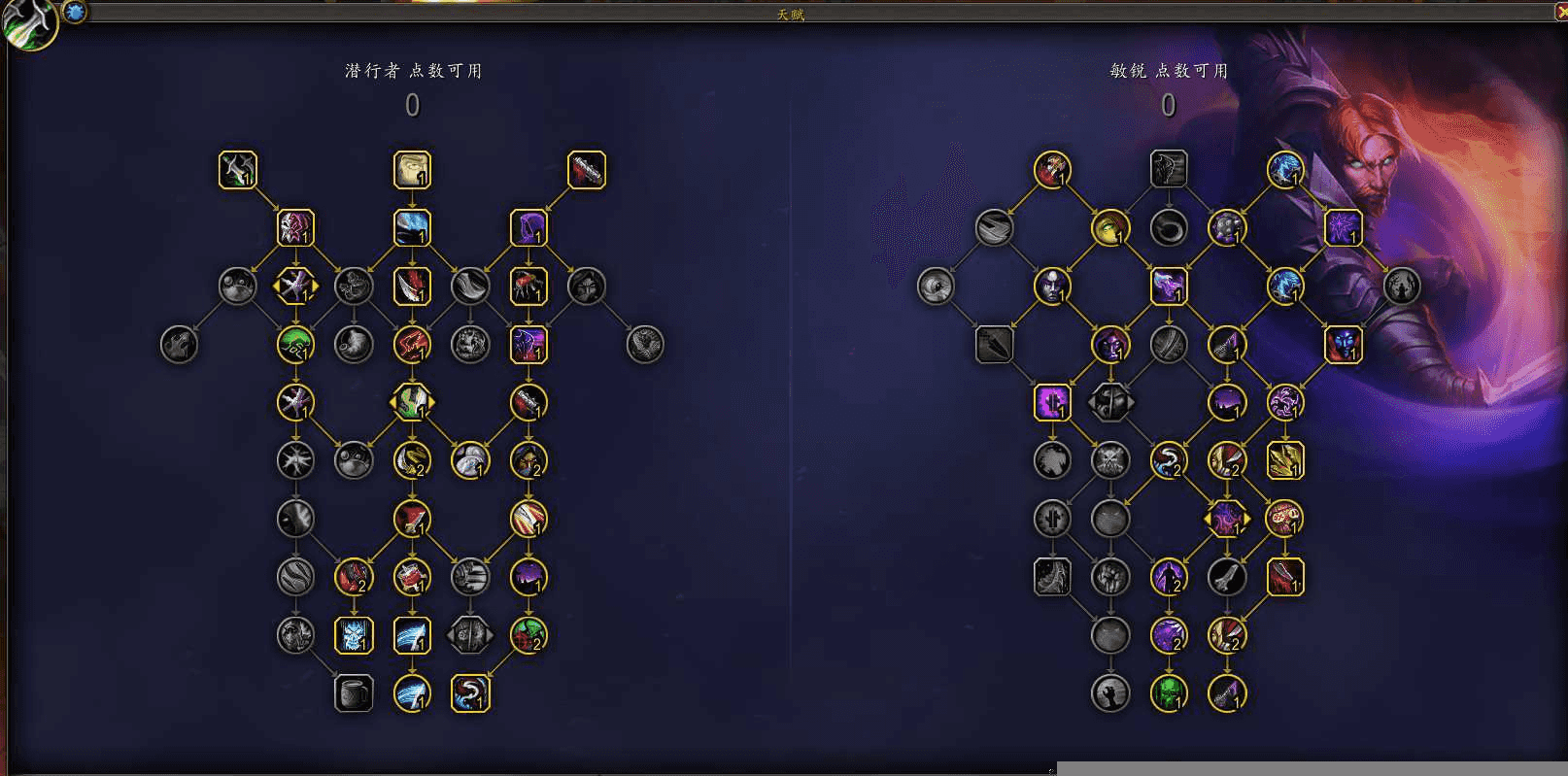
Task: Select the golden spikes square talent
Action: click(1285, 461)
